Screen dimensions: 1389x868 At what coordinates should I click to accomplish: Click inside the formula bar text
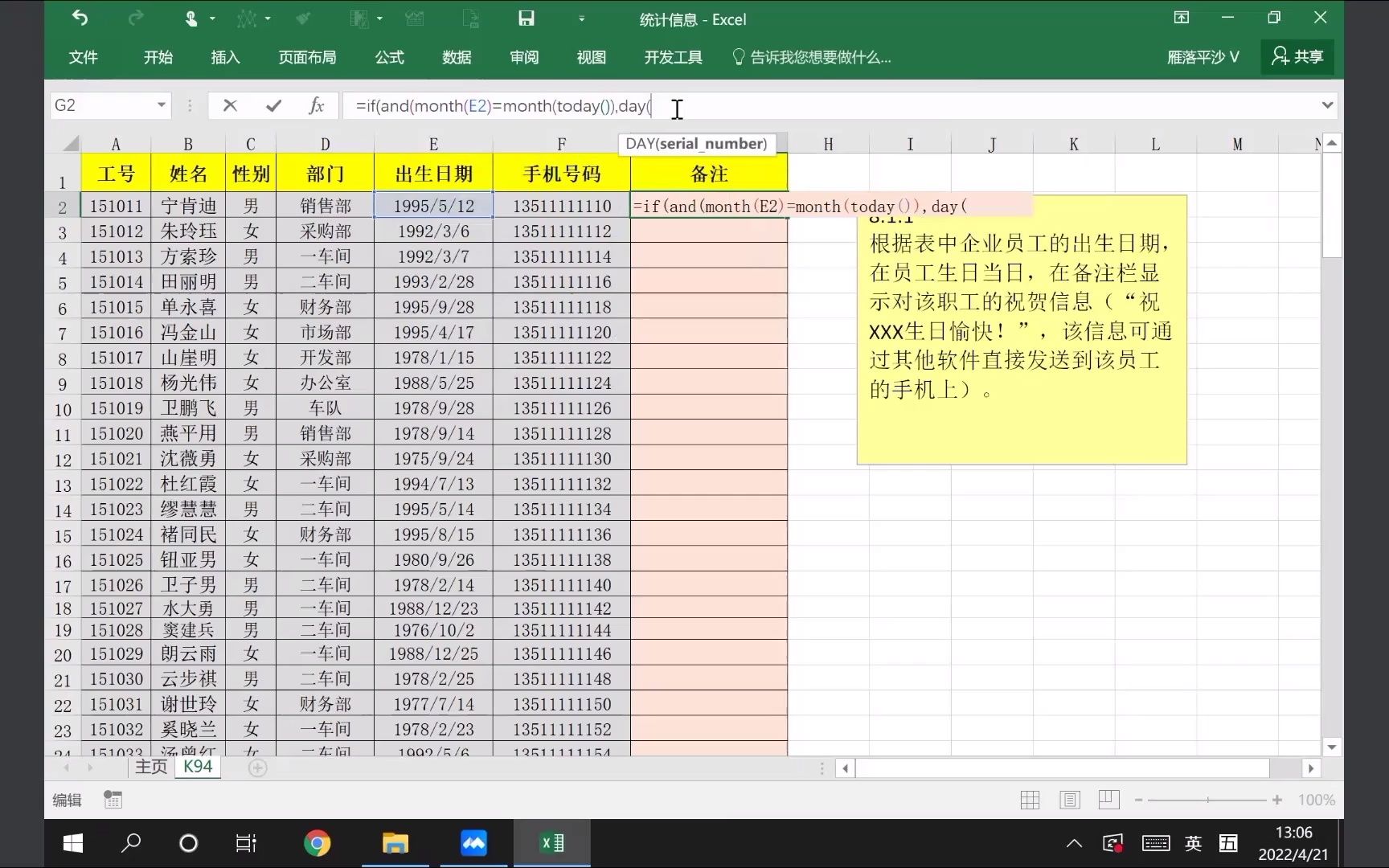click(503, 106)
